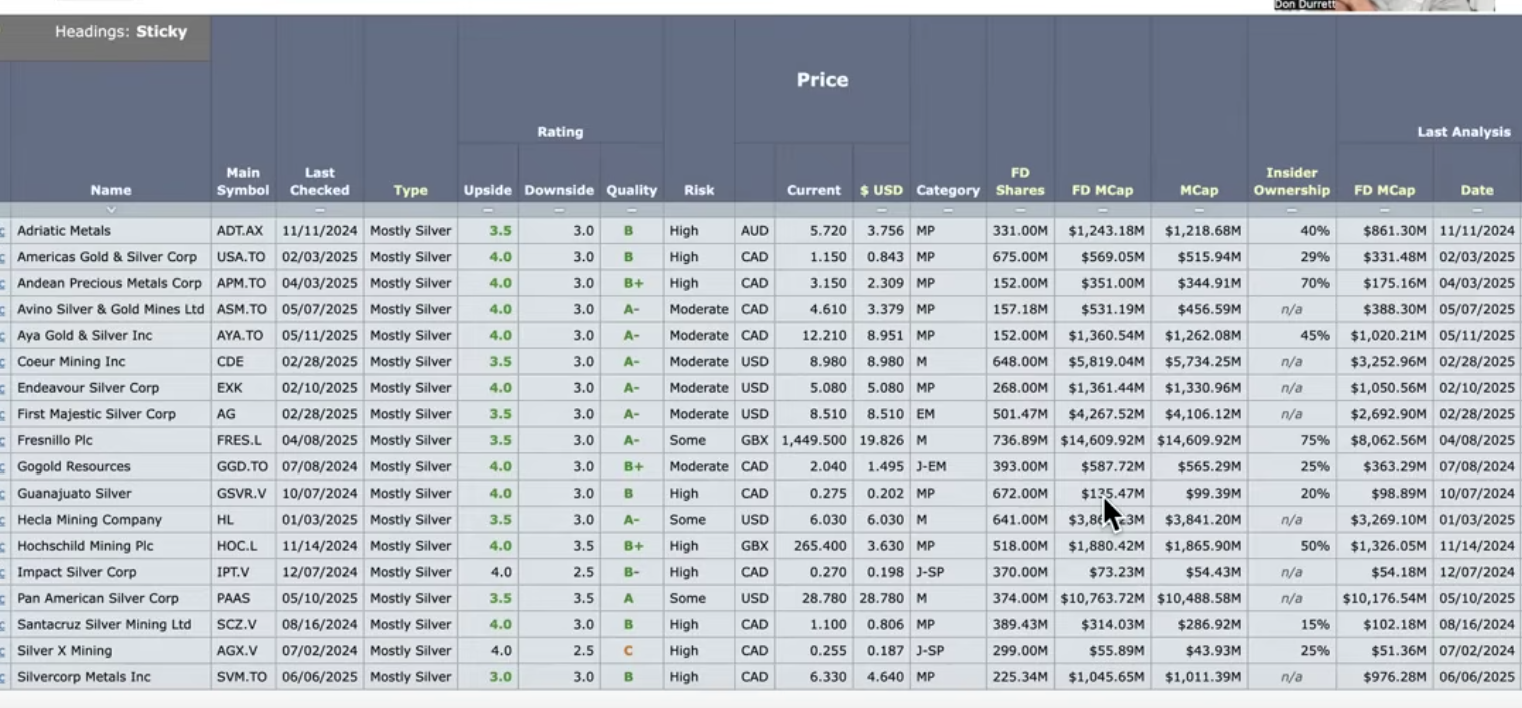Viewport: 1522px width, 708px height.
Task: Click the sort chevron under the Name header
Action: pyautogui.click(x=111, y=210)
